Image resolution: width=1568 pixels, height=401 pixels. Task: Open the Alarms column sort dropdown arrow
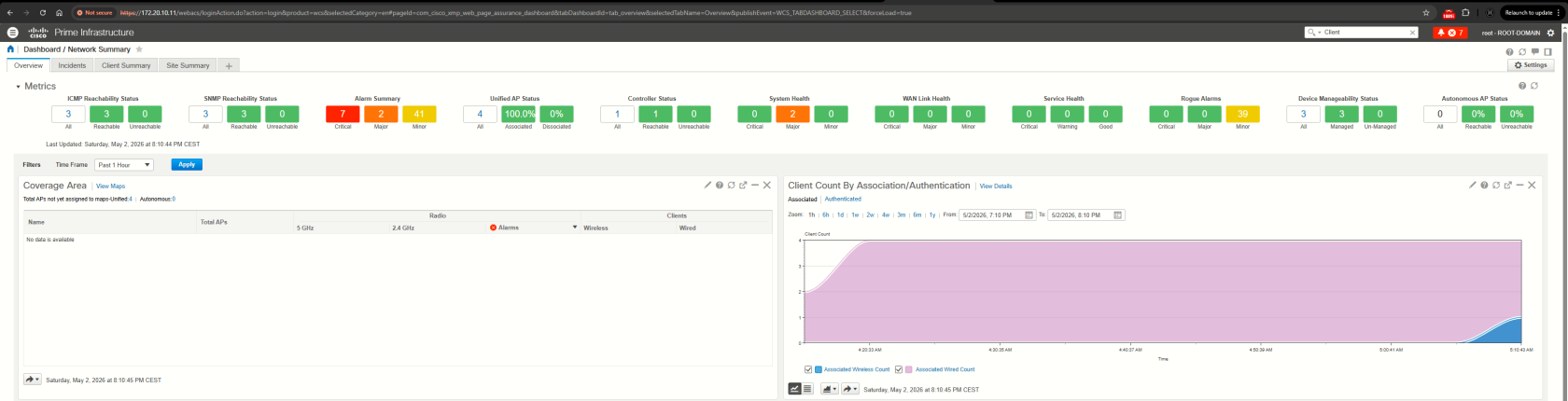575,228
